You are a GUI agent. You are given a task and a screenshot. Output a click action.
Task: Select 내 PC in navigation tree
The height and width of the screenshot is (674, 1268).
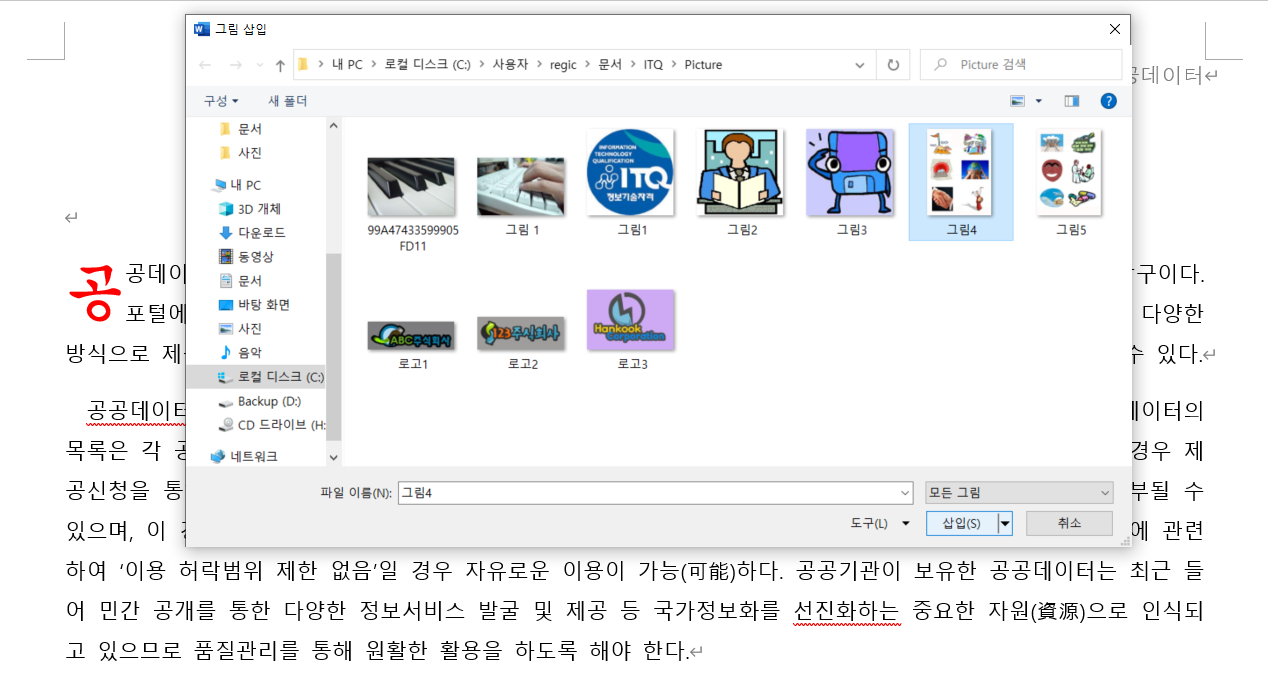(x=236, y=185)
